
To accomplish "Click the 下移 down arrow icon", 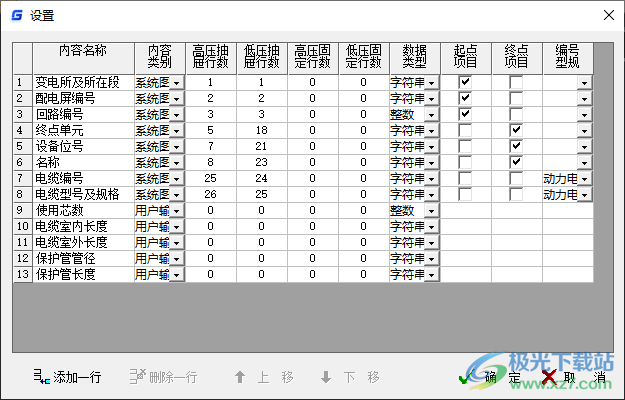I will 326,377.
